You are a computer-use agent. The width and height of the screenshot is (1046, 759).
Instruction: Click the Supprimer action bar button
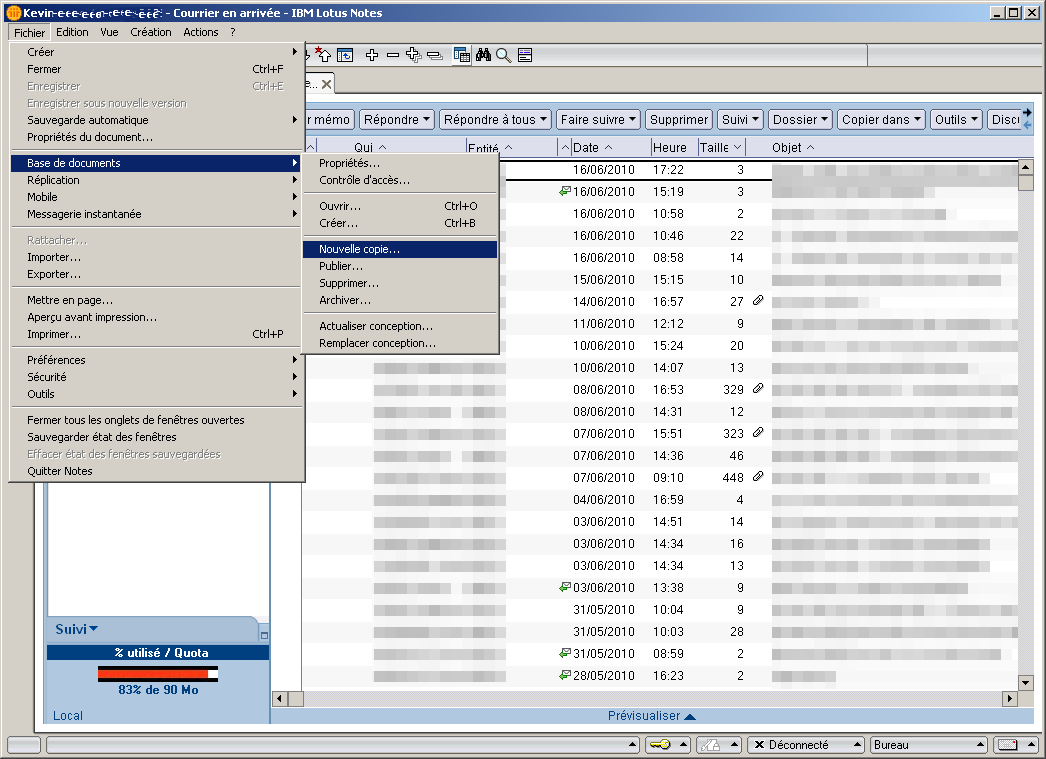[679, 119]
